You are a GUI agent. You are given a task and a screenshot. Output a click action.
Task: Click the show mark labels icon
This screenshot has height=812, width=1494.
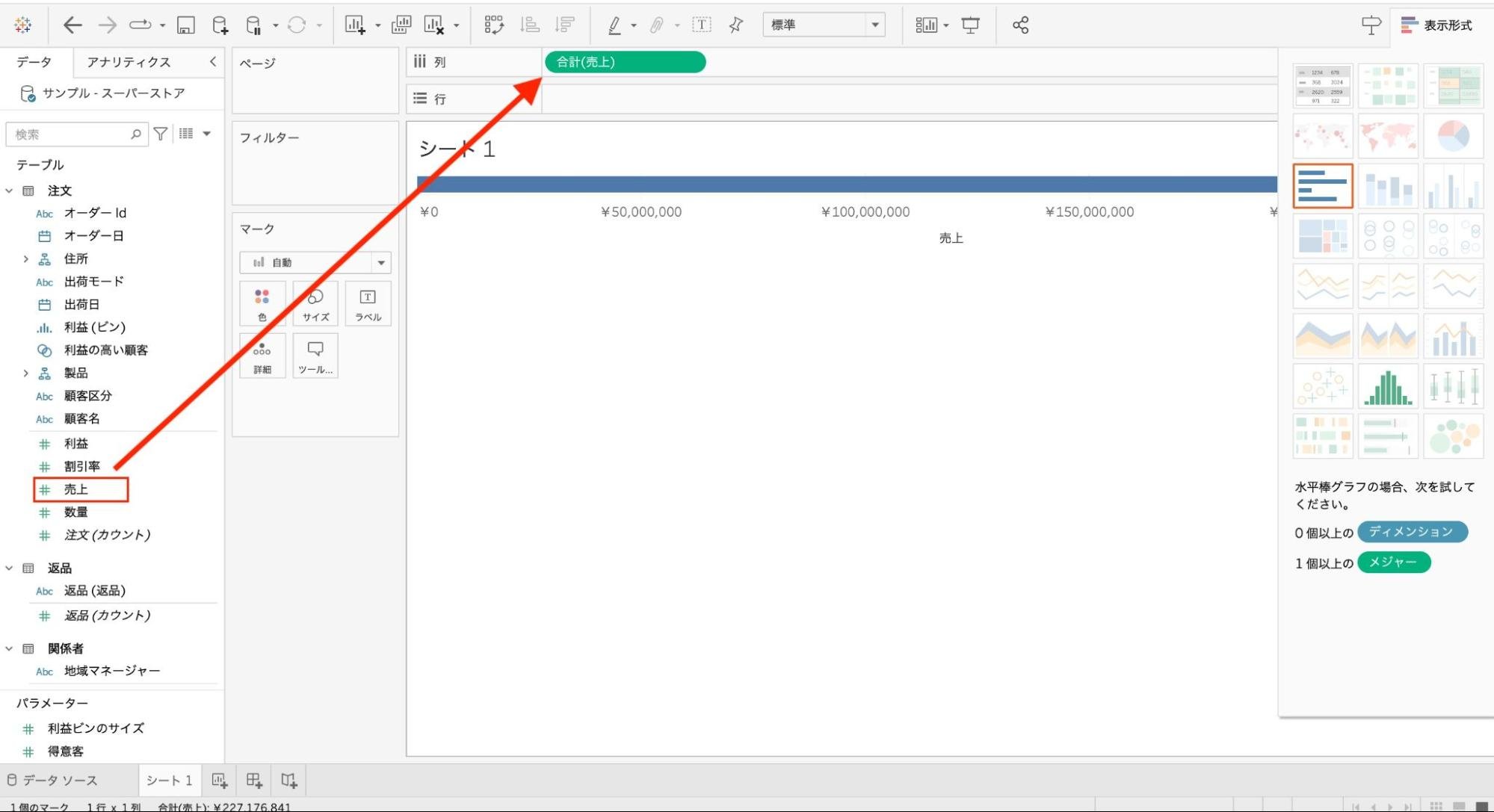pyautogui.click(x=702, y=25)
